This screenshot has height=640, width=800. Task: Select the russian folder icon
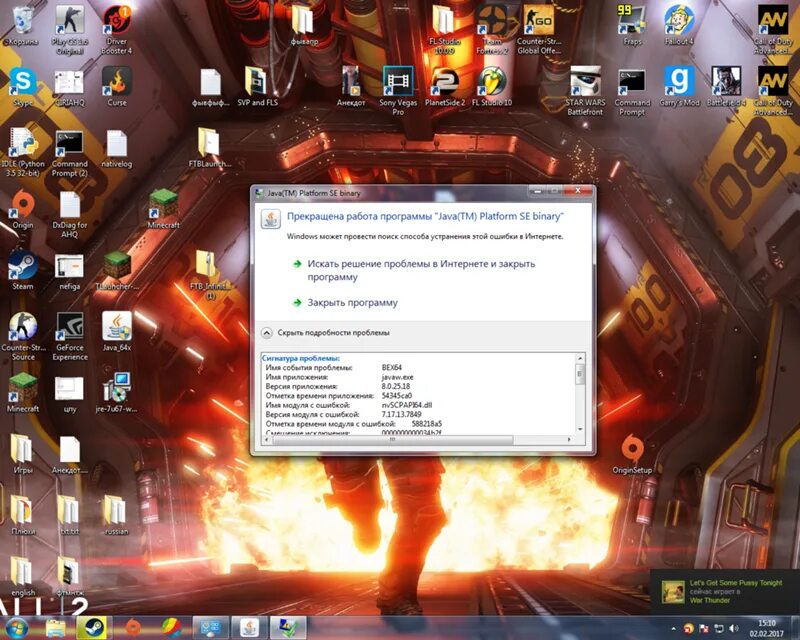click(x=117, y=515)
